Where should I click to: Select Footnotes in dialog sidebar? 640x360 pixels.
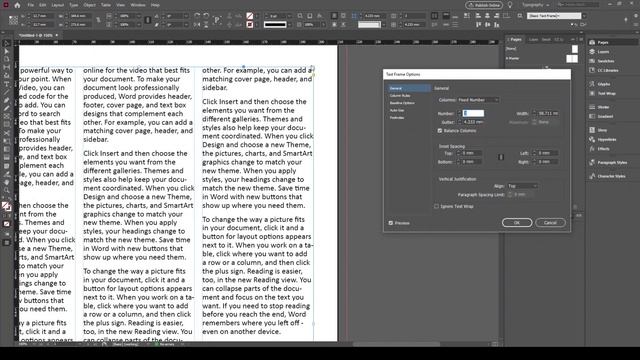click(397, 118)
